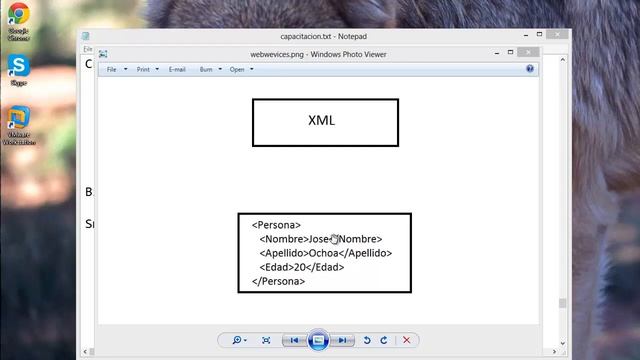640x360 pixels.
Task: Click the Photo Viewer help icon
Action: [x=530, y=69]
